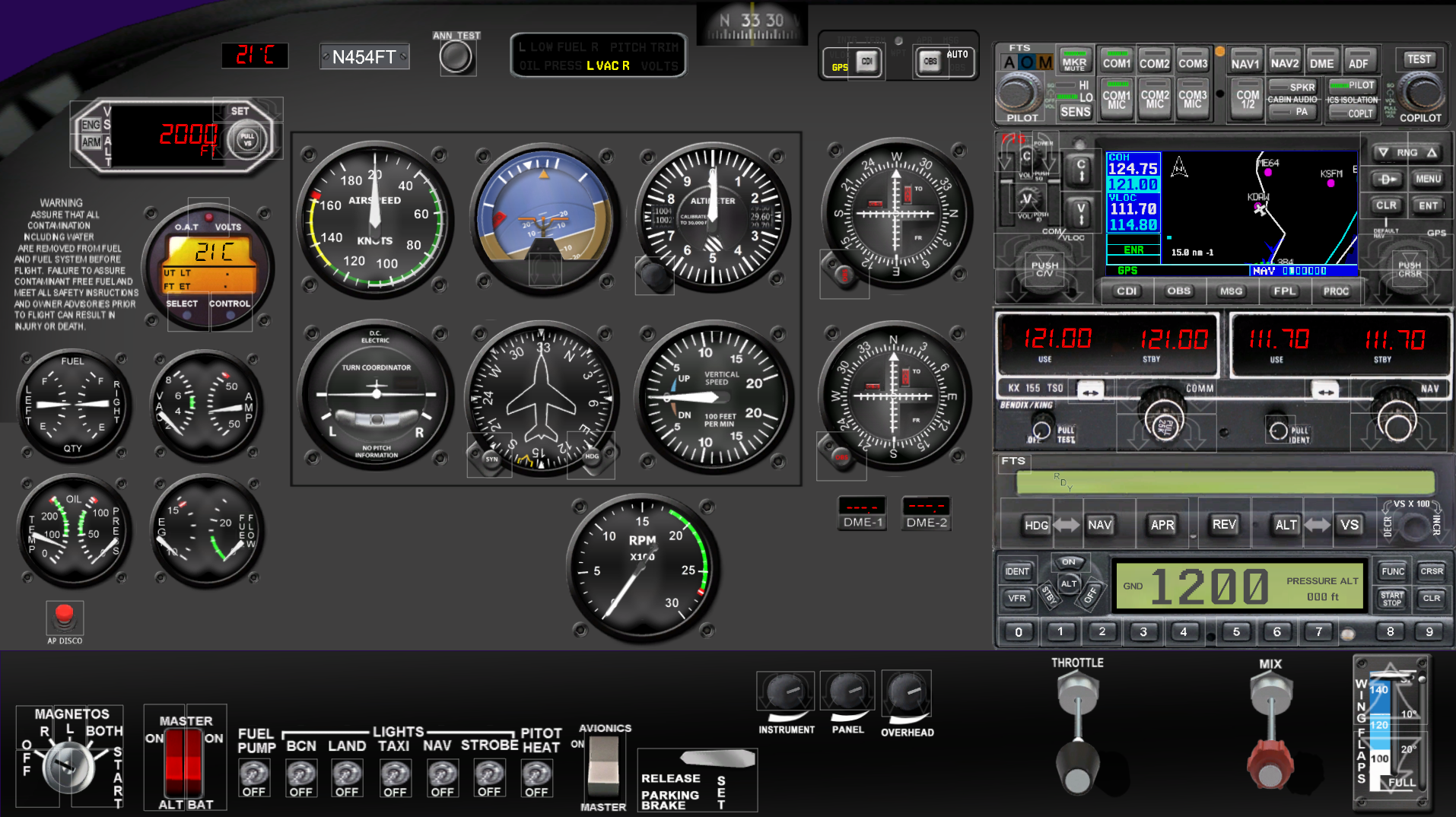Click the VOR1 OBS knob

pyautogui.click(x=844, y=275)
